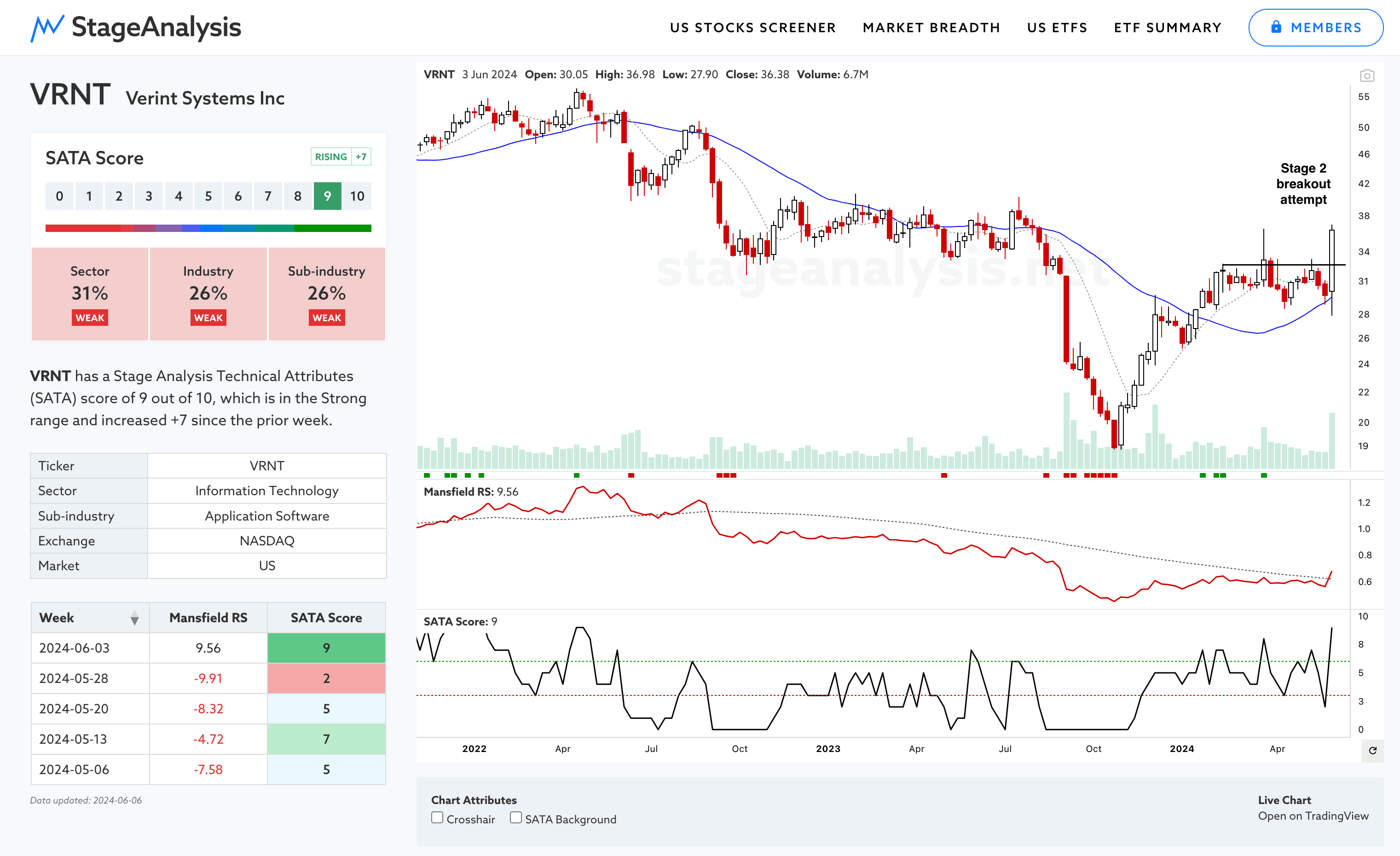Click the RISING status badge
Image resolution: width=1400 pixels, height=856 pixels.
point(331,157)
